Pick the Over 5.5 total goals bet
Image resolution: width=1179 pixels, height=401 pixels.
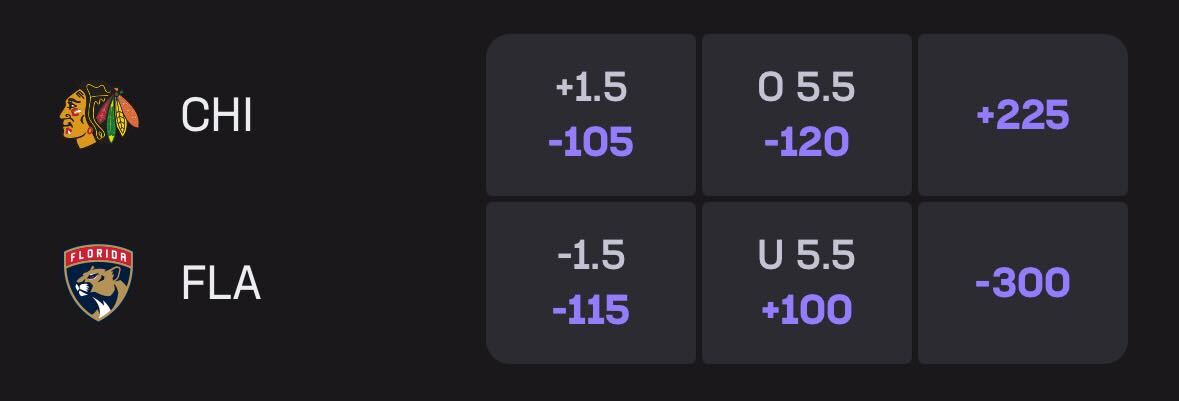tap(806, 115)
